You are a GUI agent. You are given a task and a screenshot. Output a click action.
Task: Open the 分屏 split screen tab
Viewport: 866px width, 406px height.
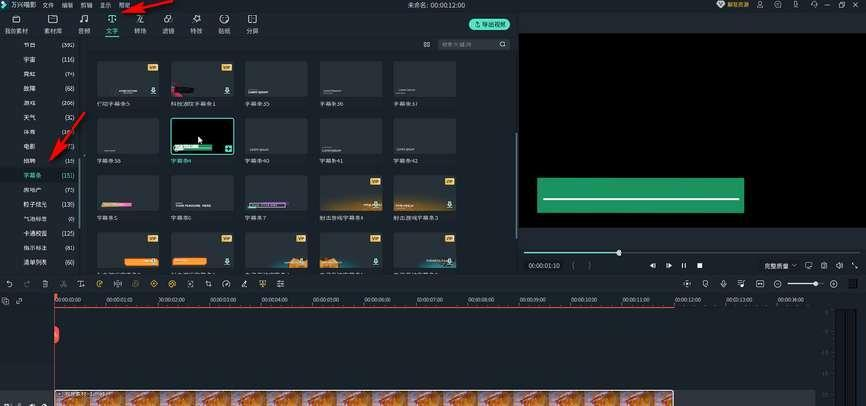point(252,25)
